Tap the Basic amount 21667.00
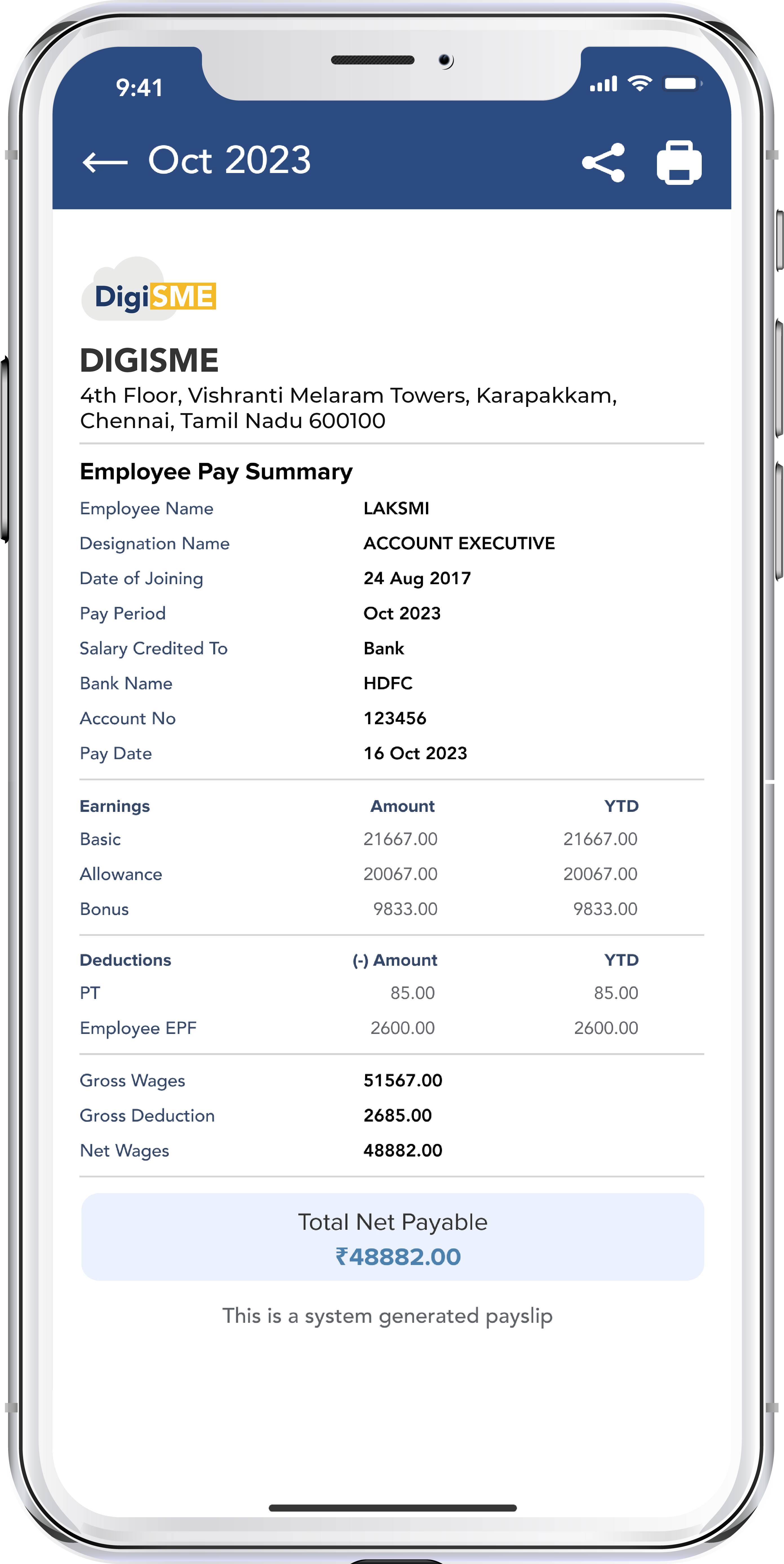This screenshot has width=784, height=1564. pyautogui.click(x=401, y=839)
